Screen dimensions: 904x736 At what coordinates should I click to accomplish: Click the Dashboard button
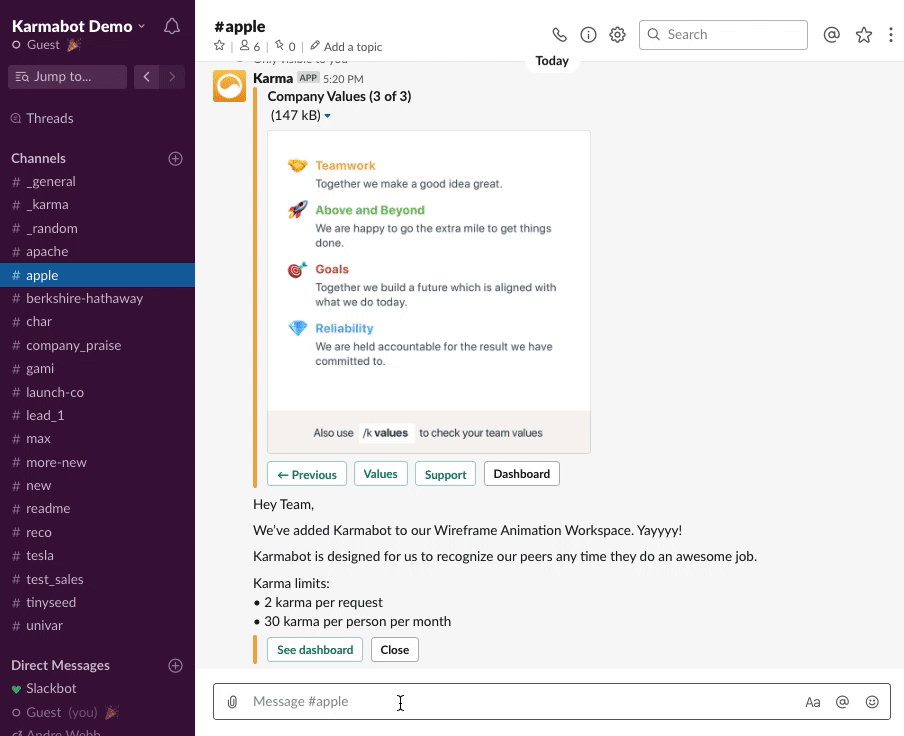click(522, 474)
